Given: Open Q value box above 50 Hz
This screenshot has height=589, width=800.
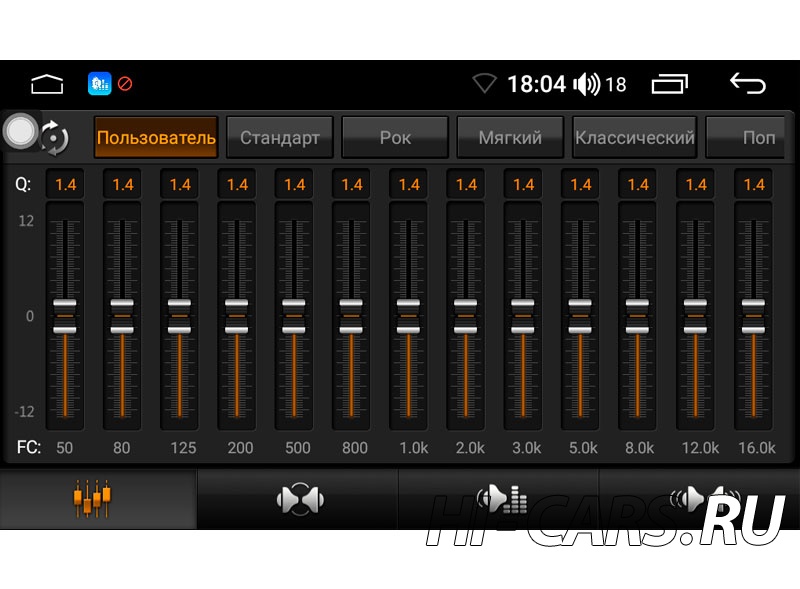Looking at the screenshot, I should click(x=65, y=184).
